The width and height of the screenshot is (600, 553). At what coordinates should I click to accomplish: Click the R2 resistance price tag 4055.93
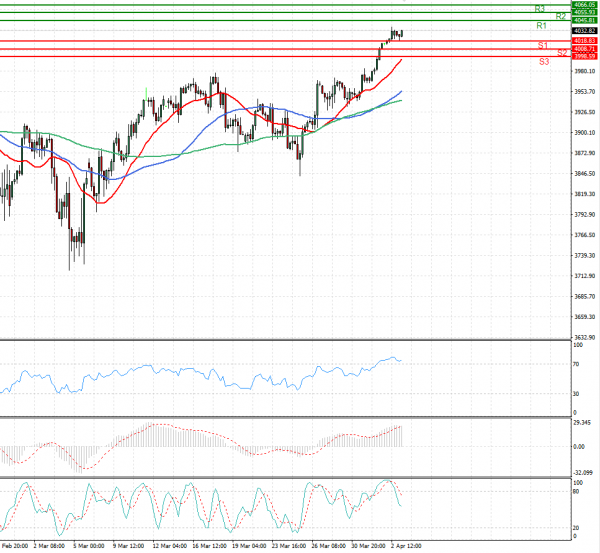(x=584, y=12)
